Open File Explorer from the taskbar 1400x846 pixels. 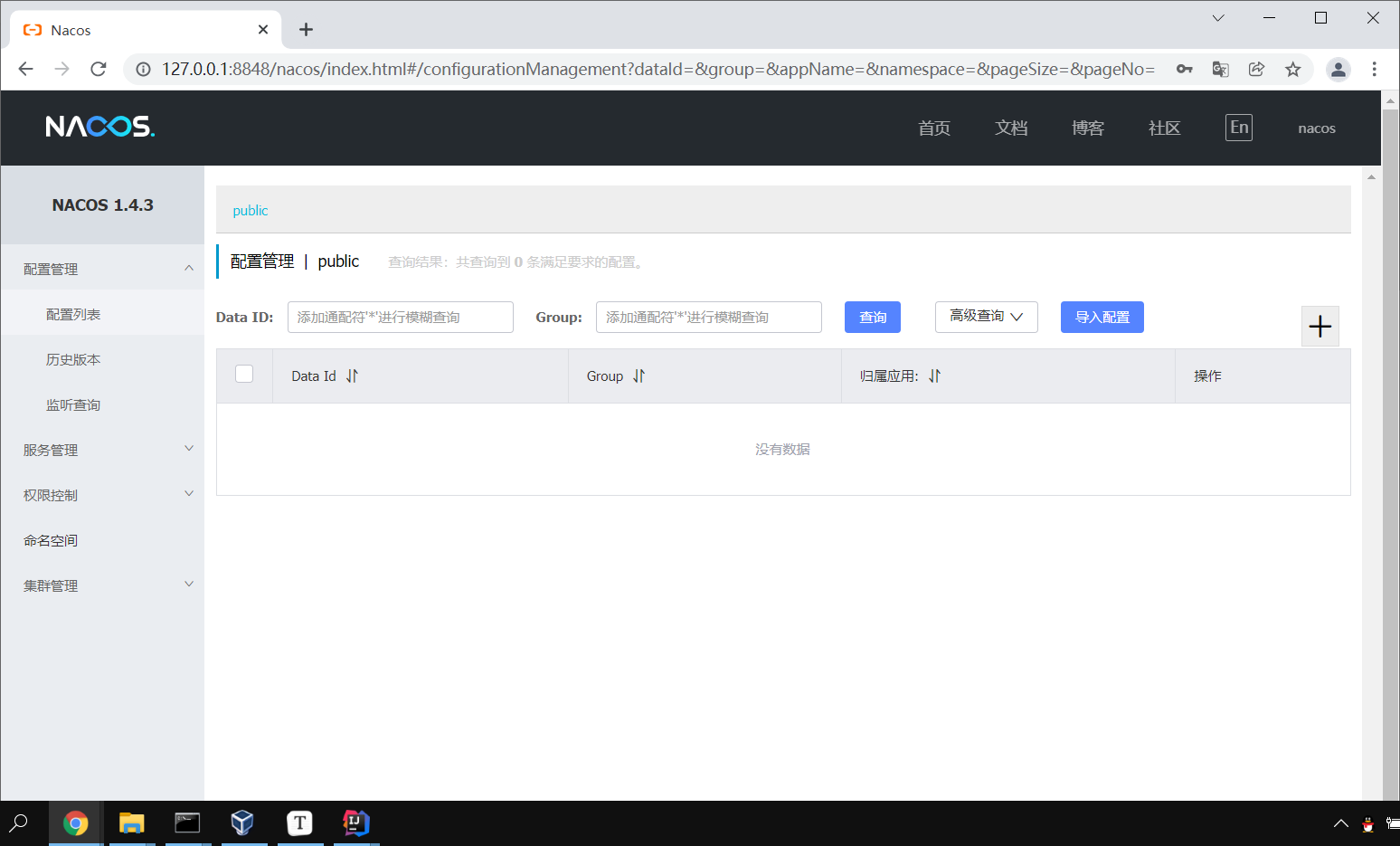(132, 822)
